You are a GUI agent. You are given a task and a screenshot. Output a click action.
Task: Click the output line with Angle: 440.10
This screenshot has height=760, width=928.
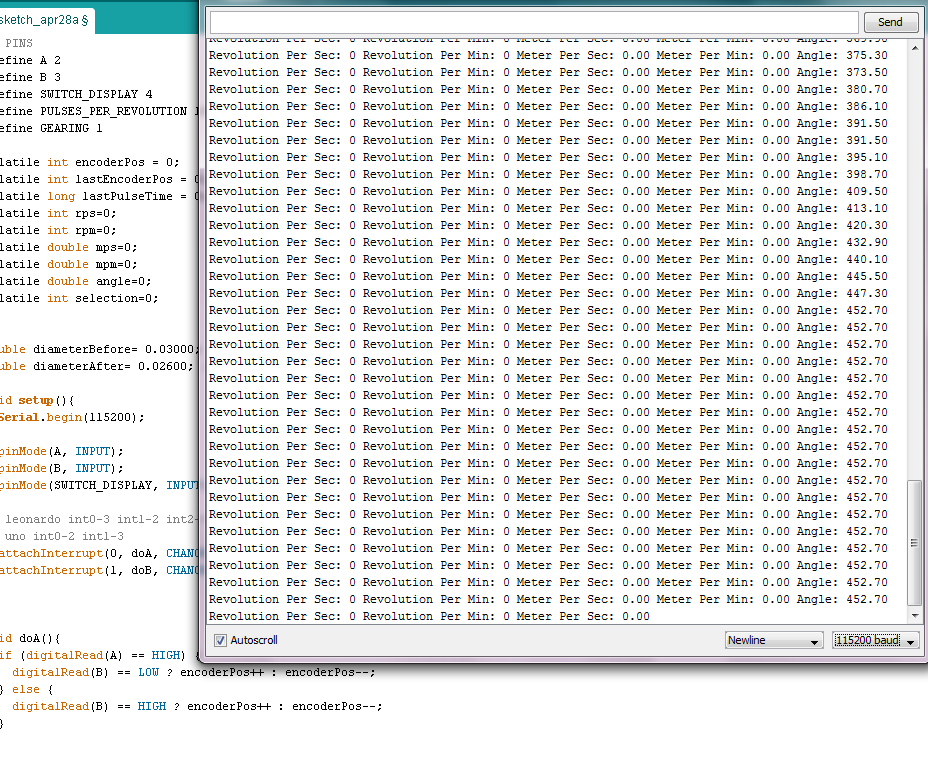click(x=548, y=259)
